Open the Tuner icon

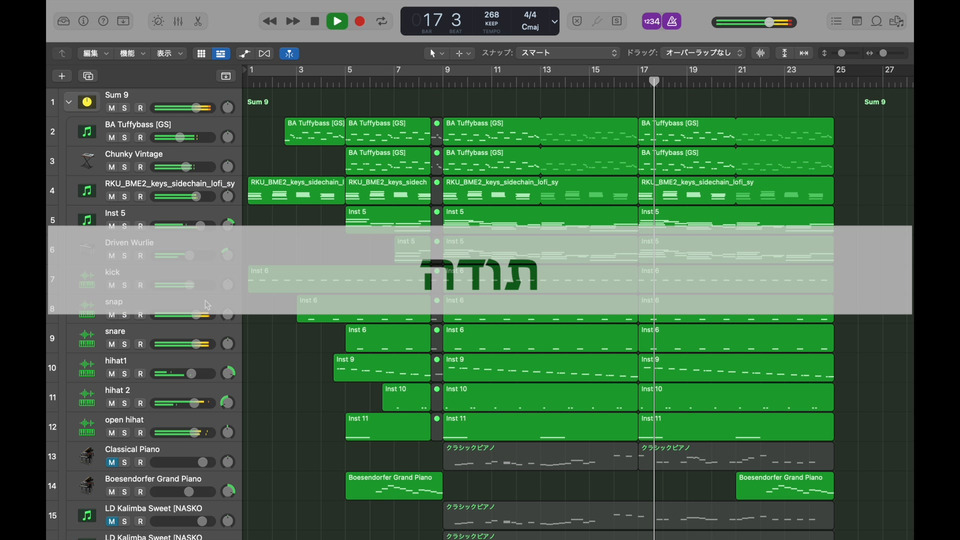click(x=597, y=21)
